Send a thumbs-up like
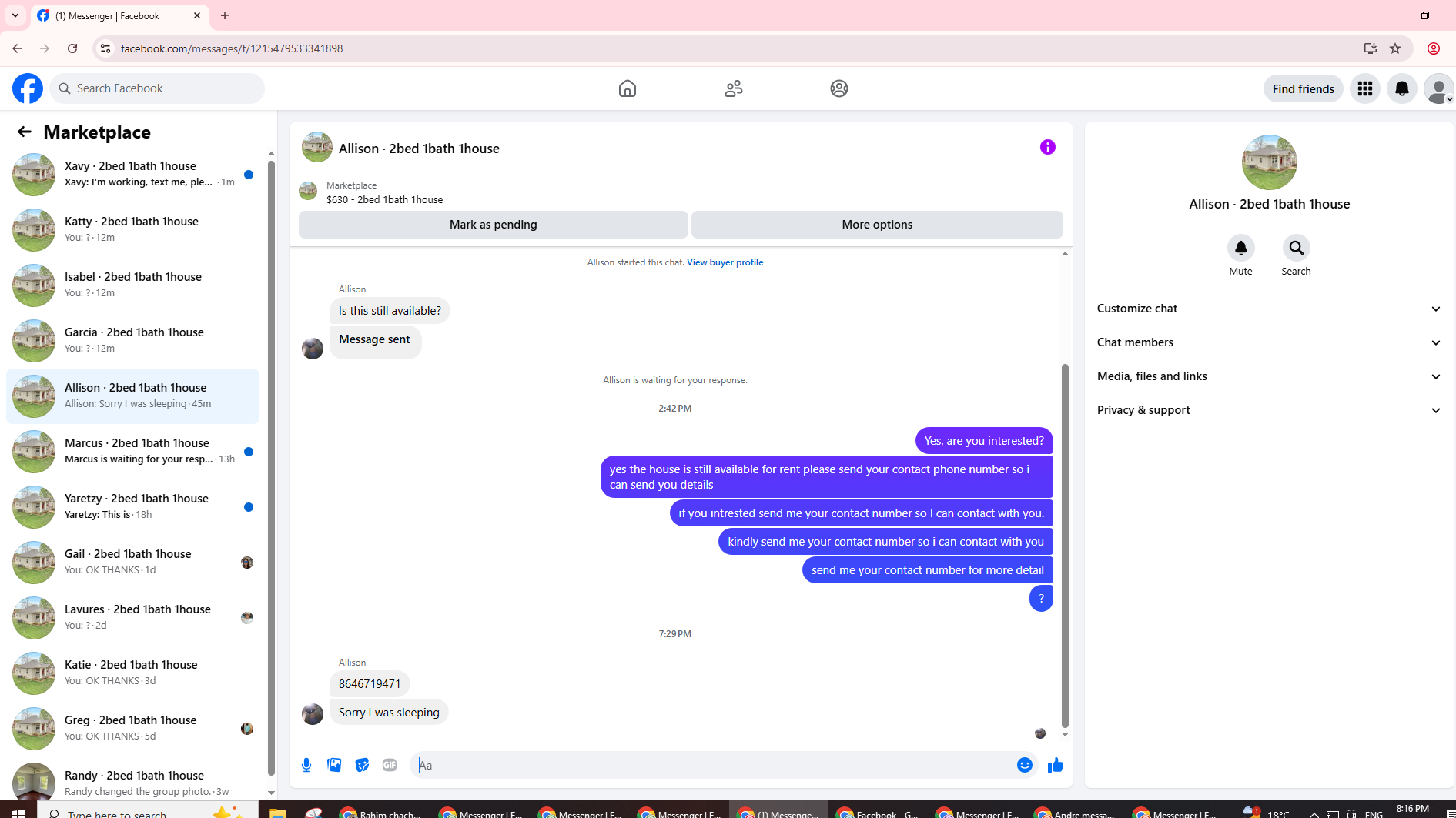The width and height of the screenshot is (1456, 818). click(x=1055, y=765)
